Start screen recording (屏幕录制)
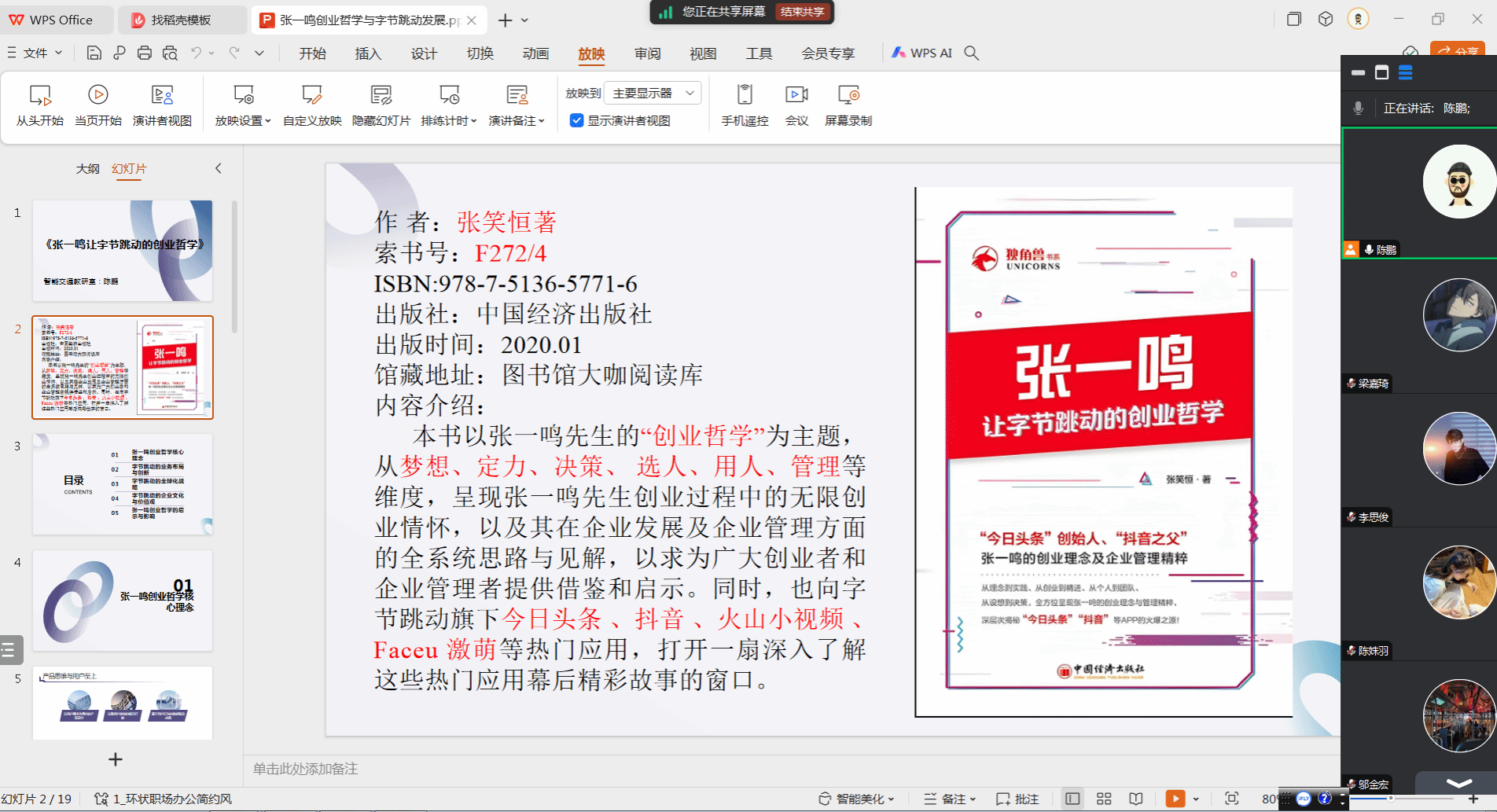This screenshot has width=1497, height=812. 848,105
